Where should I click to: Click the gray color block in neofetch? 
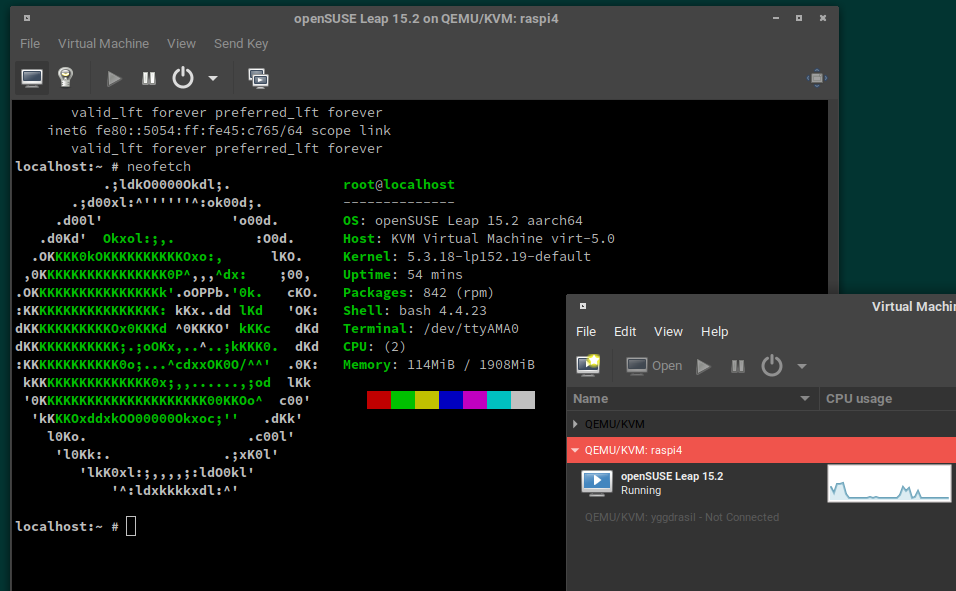(x=523, y=400)
